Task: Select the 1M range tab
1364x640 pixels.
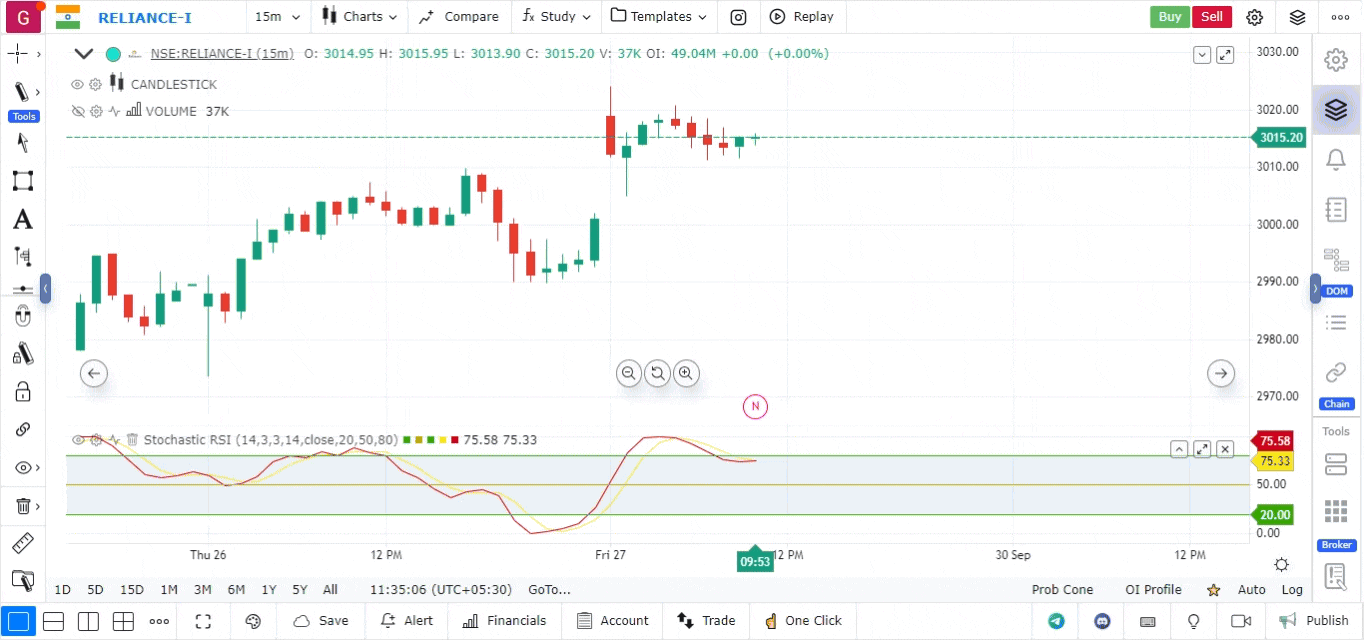Action: click(x=169, y=590)
